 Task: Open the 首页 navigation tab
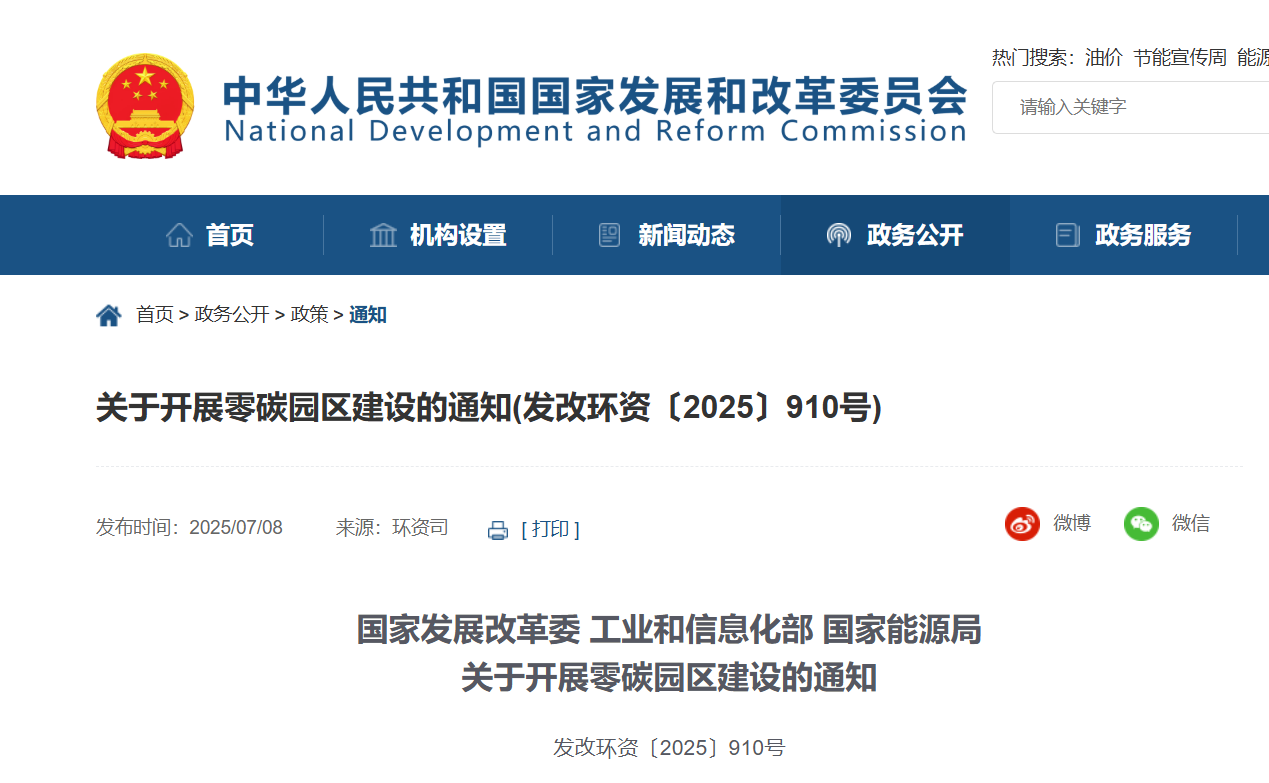[x=210, y=235]
